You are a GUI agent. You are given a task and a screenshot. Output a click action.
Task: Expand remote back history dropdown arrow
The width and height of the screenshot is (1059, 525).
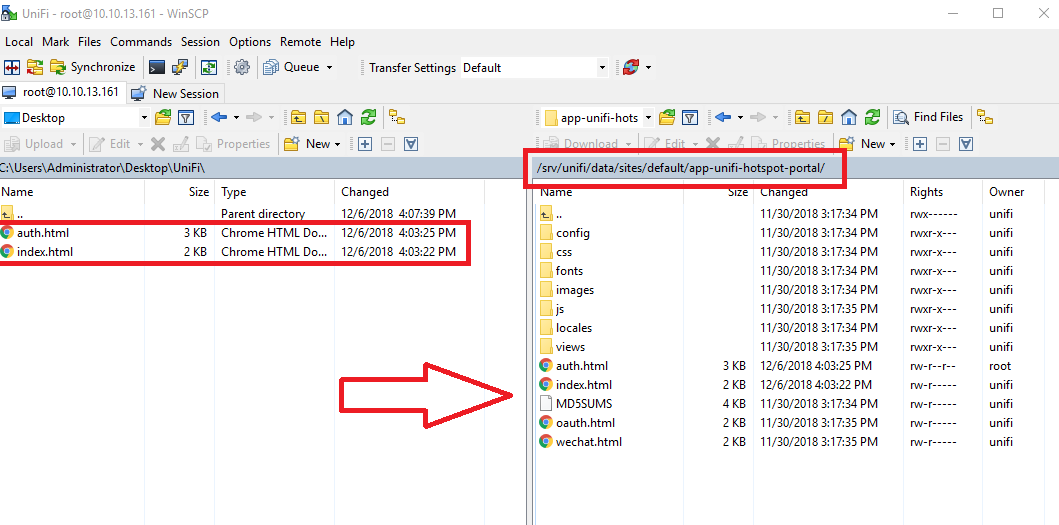point(740,118)
